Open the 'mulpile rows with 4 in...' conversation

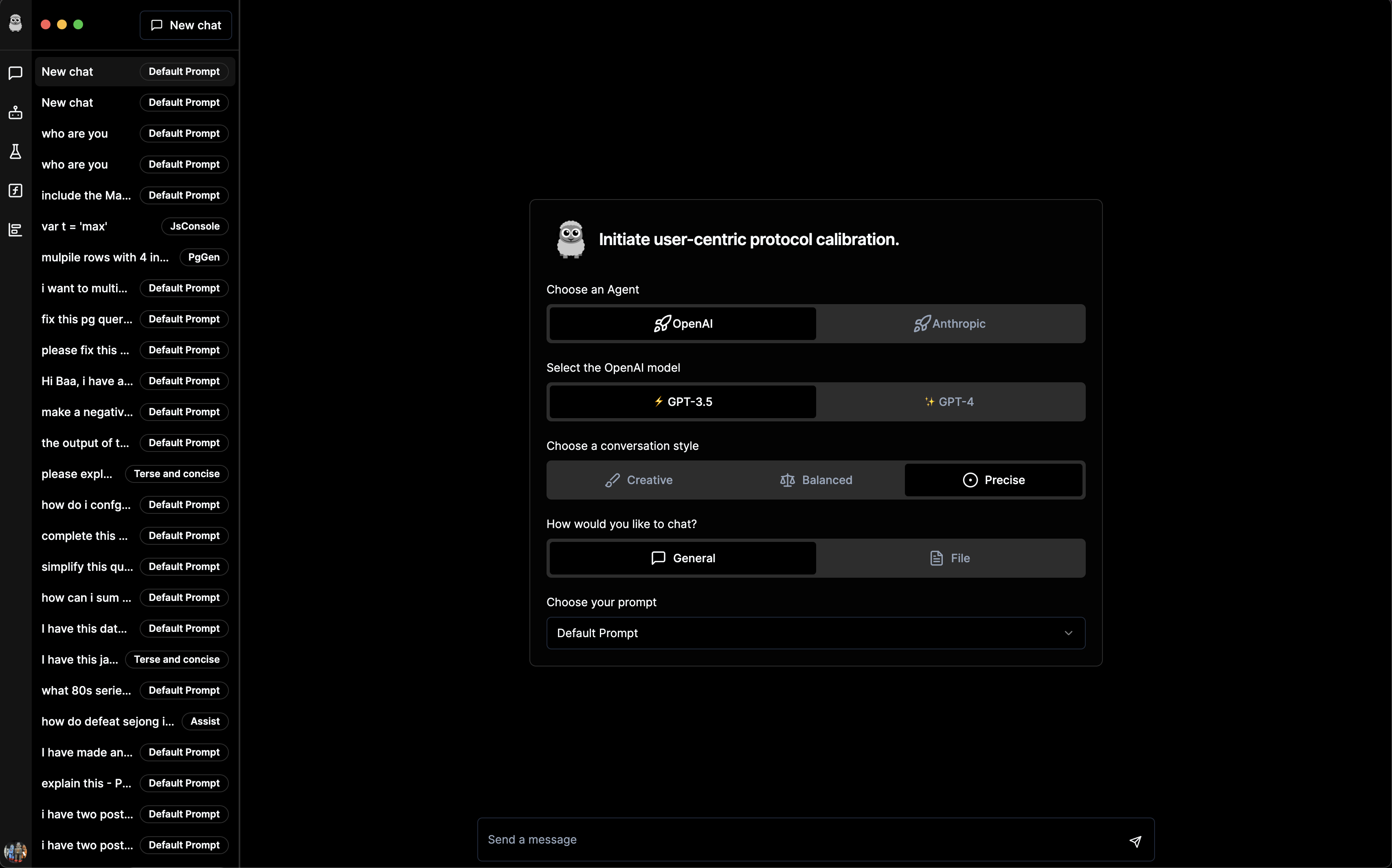(x=135, y=257)
